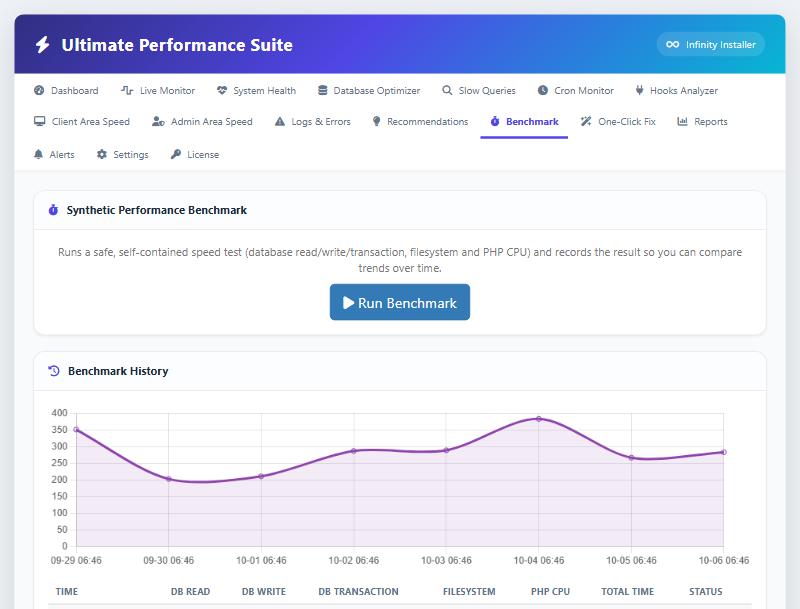Click the TOTAL TIME column header

coord(627,592)
